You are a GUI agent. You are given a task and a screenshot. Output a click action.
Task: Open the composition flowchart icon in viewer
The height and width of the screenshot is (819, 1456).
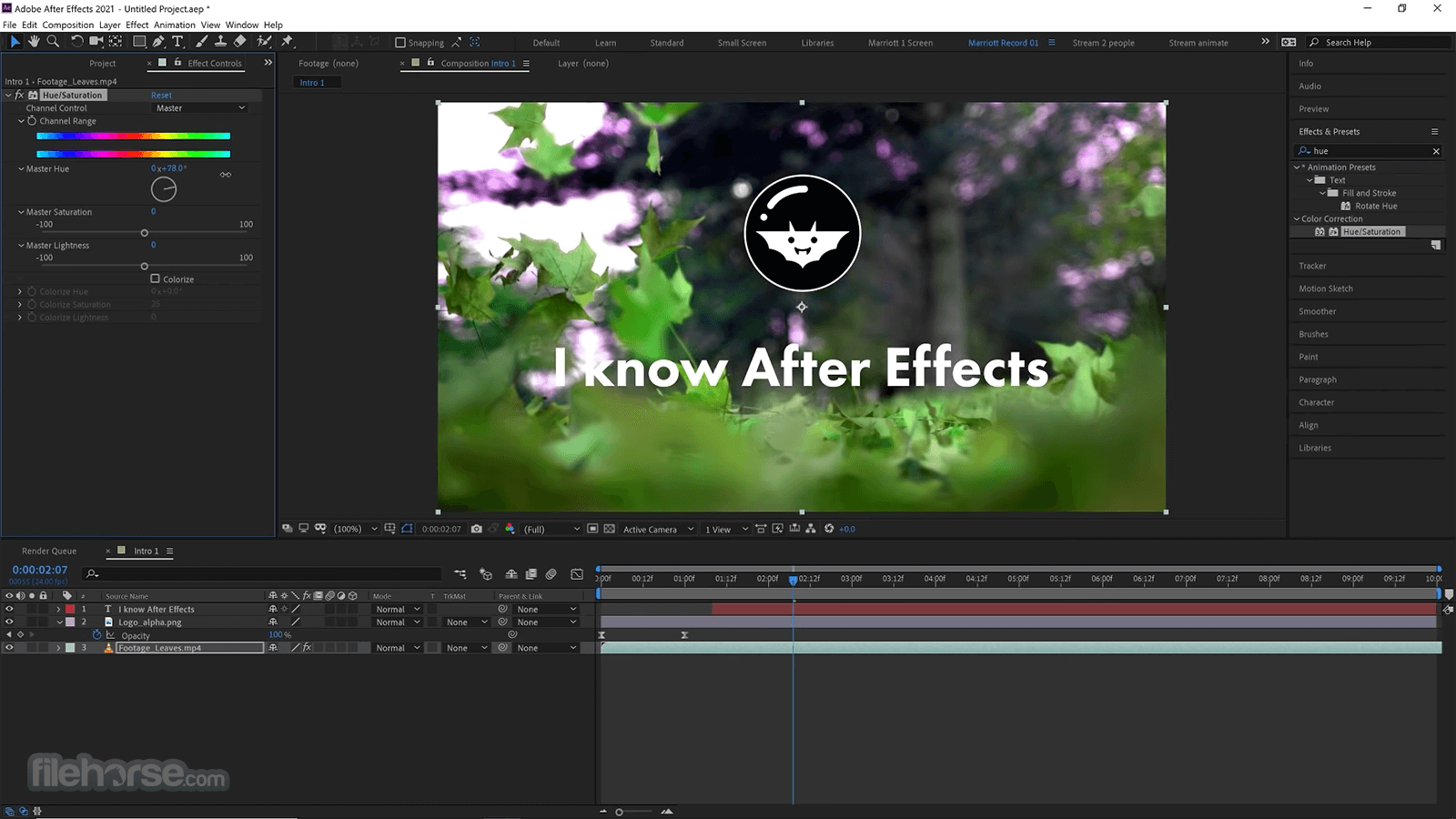pos(811,529)
